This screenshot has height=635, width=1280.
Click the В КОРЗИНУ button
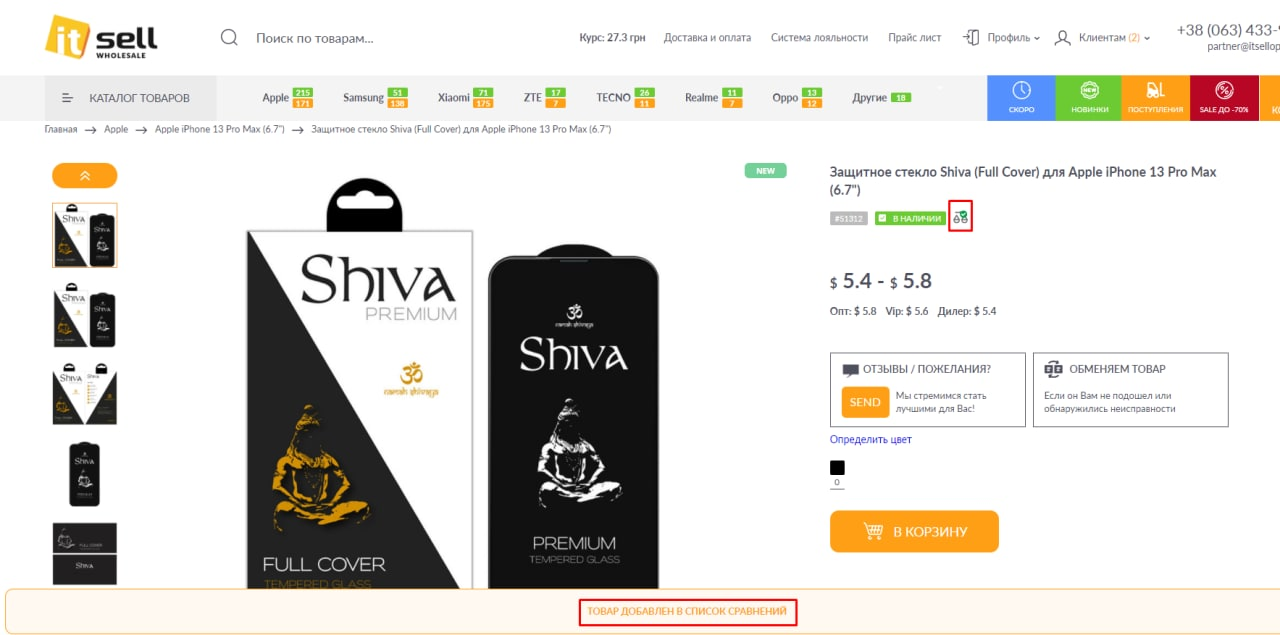pos(914,532)
